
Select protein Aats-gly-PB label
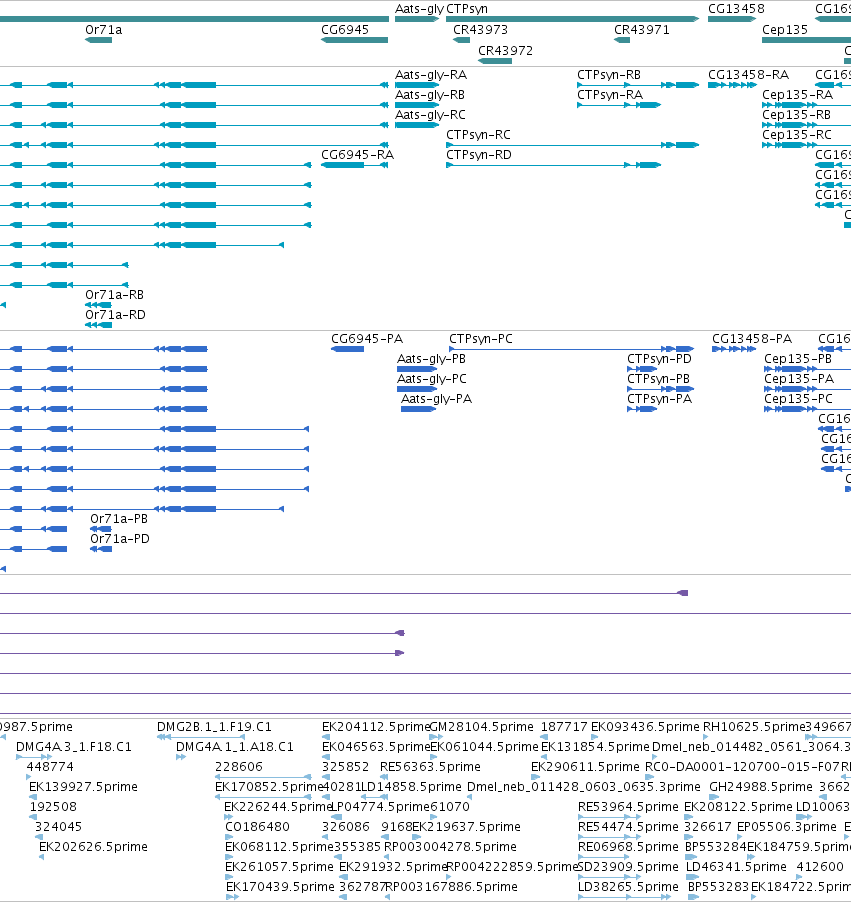432,359
